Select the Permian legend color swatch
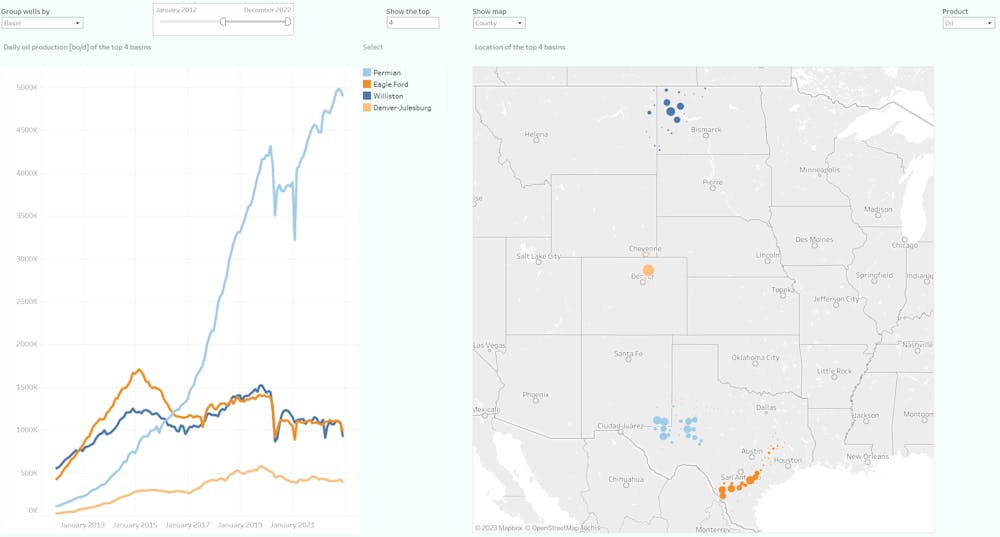This screenshot has height=537, width=1000. 367,73
